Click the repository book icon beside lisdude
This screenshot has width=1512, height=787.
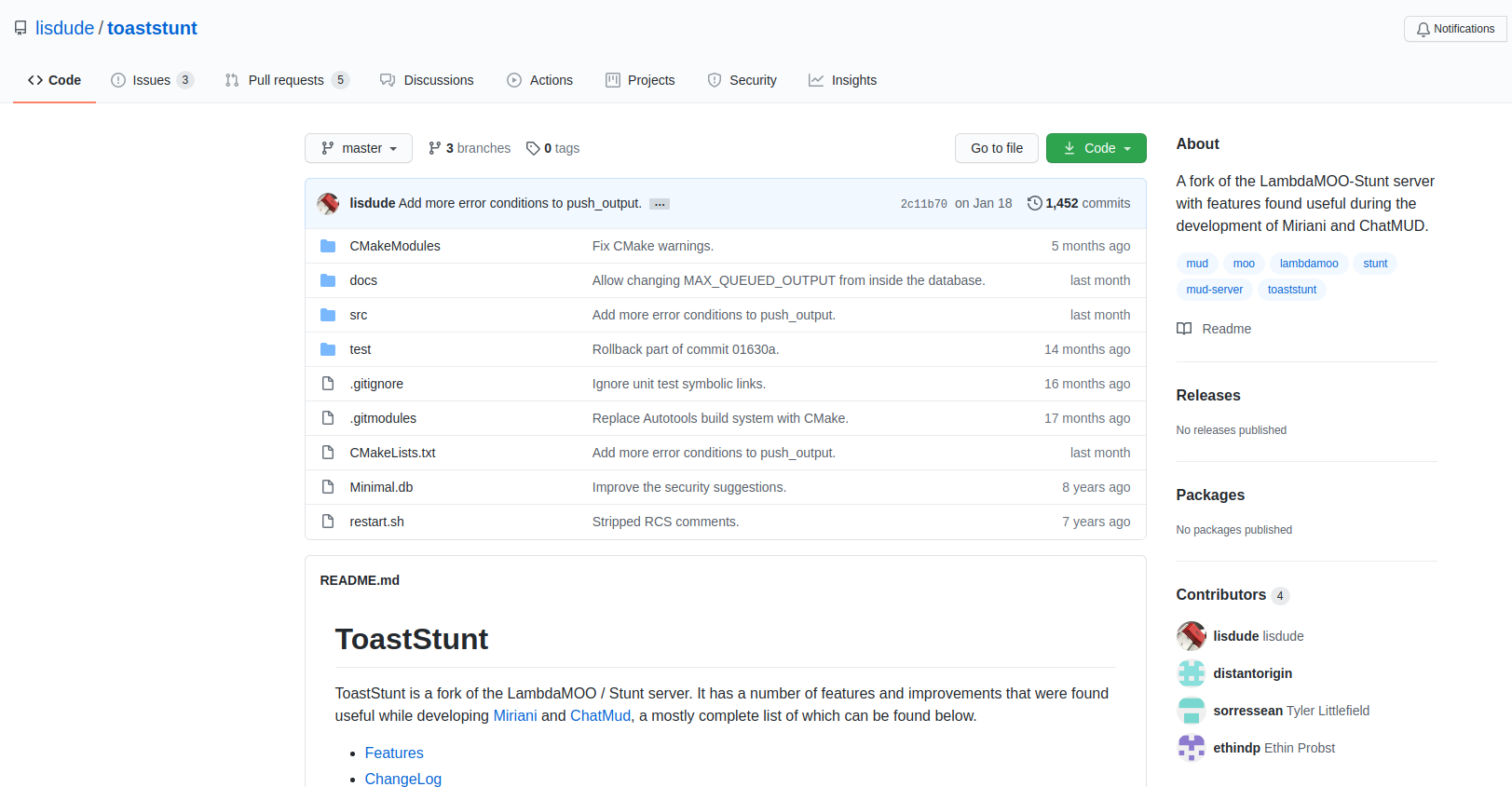[x=20, y=28]
